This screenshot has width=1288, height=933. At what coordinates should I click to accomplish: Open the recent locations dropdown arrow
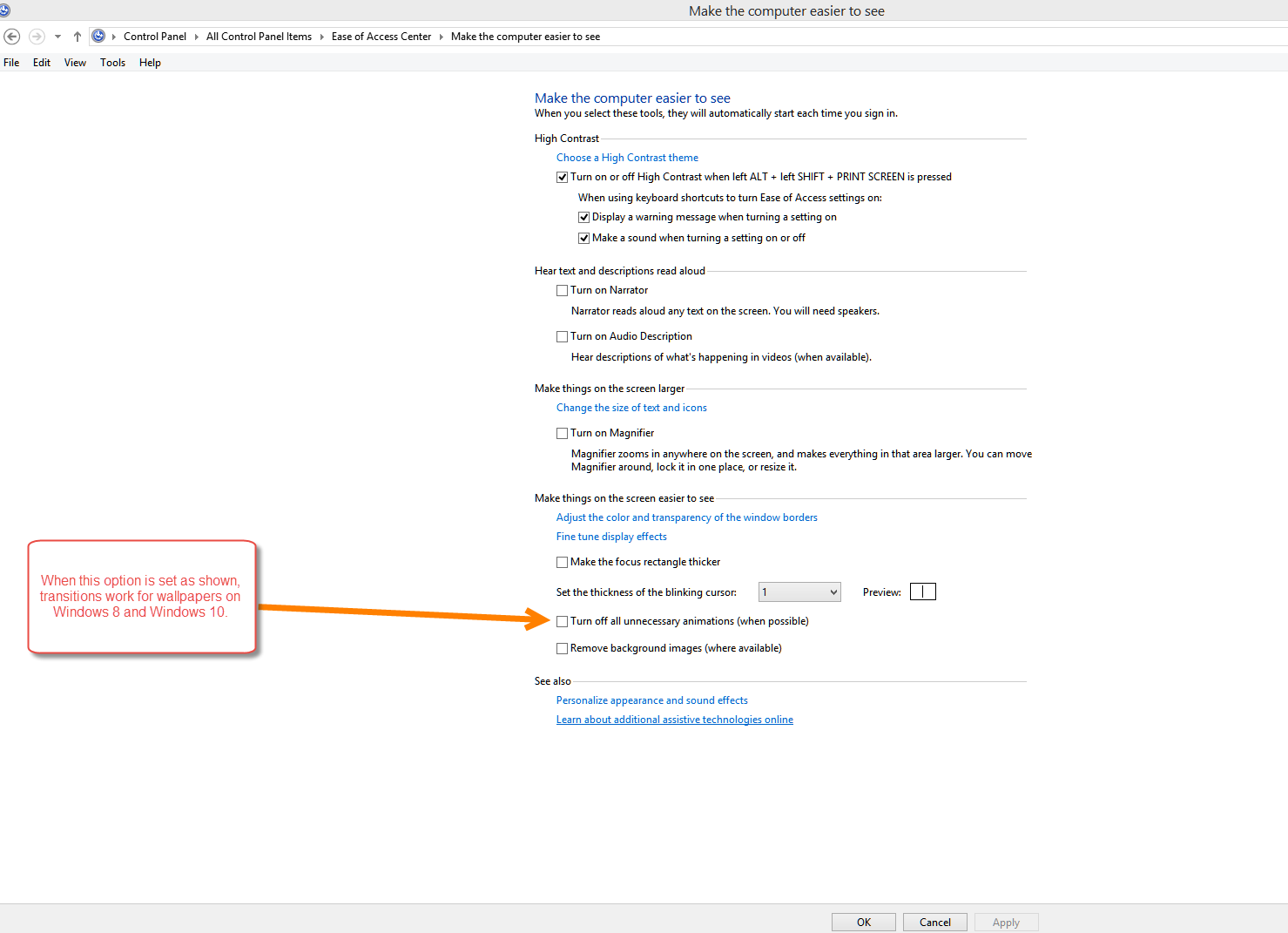click(57, 37)
